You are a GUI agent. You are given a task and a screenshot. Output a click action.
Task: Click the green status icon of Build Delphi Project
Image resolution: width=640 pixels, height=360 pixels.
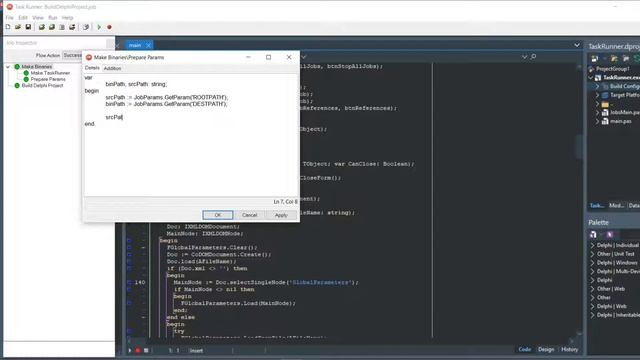click(x=17, y=86)
